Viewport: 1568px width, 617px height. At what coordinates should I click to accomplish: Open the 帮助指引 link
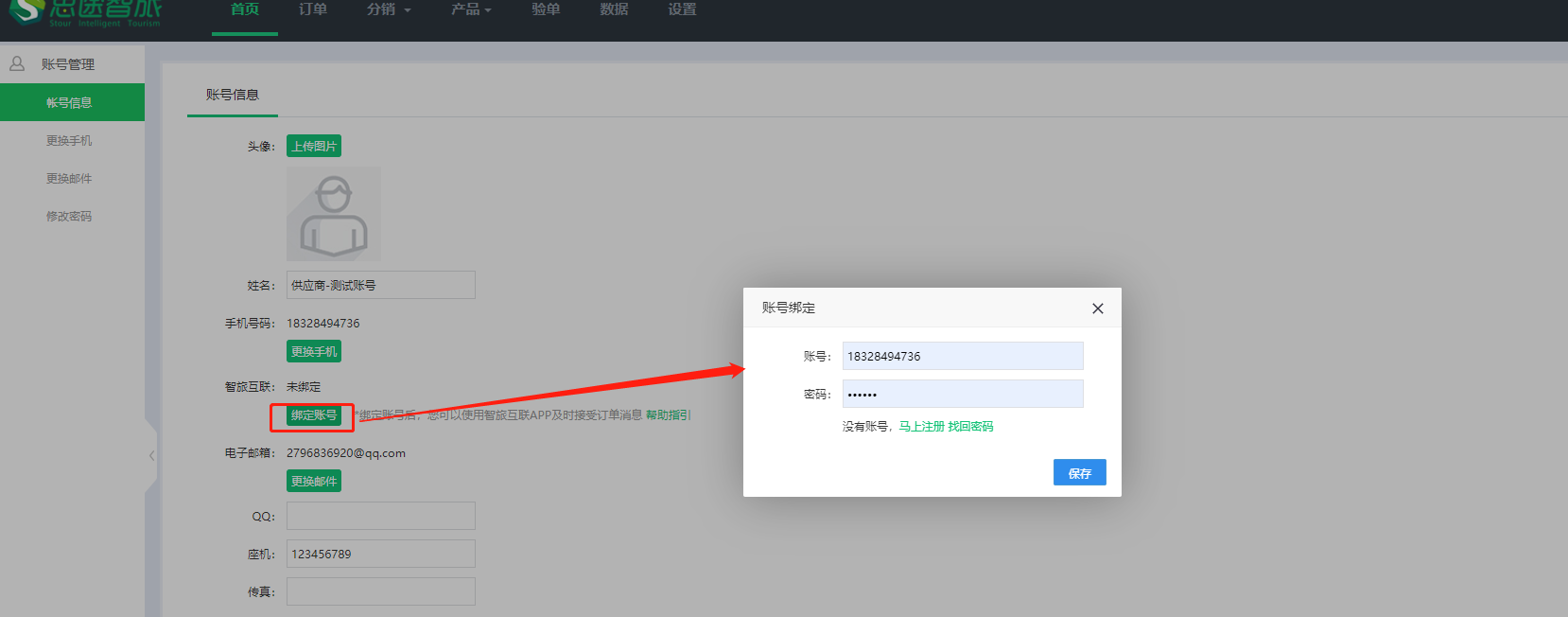click(x=668, y=415)
